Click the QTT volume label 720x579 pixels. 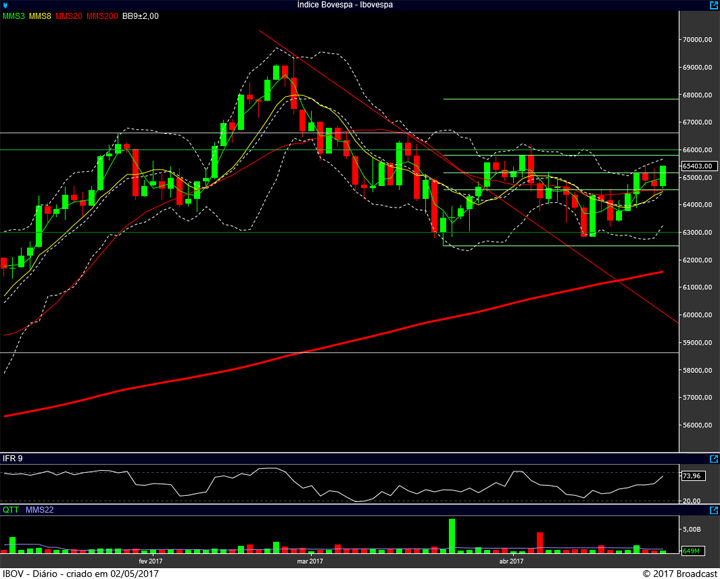(x=10, y=510)
